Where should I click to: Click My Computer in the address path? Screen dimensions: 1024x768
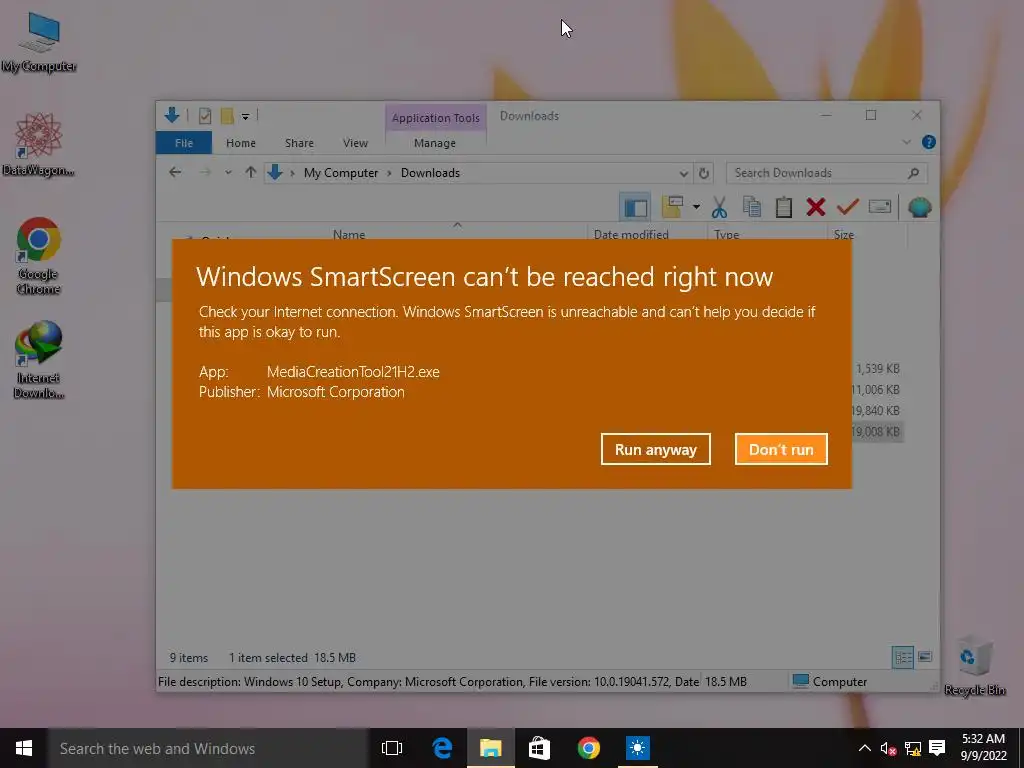click(341, 173)
